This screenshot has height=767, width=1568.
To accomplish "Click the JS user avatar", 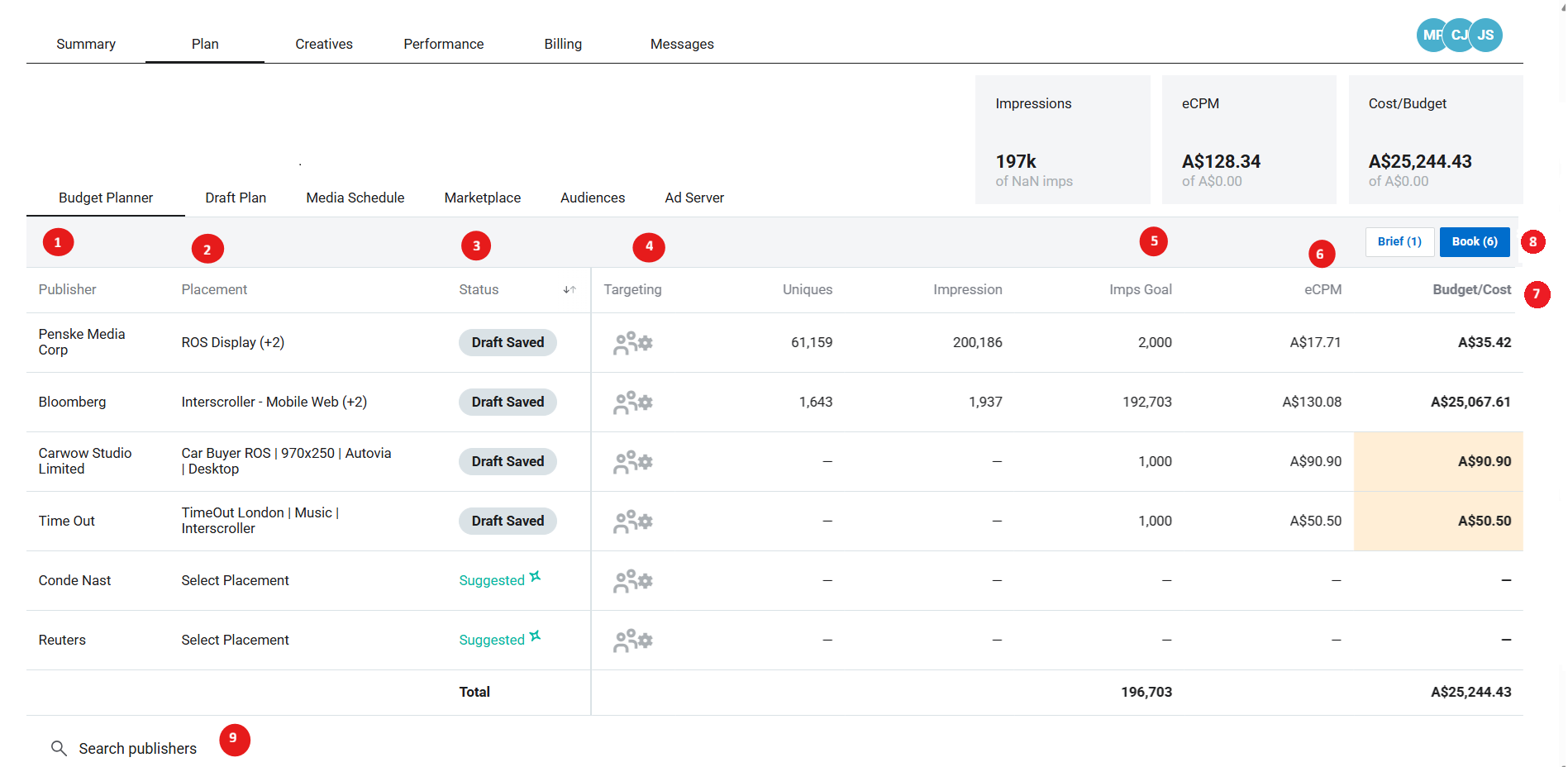I will (x=1486, y=36).
